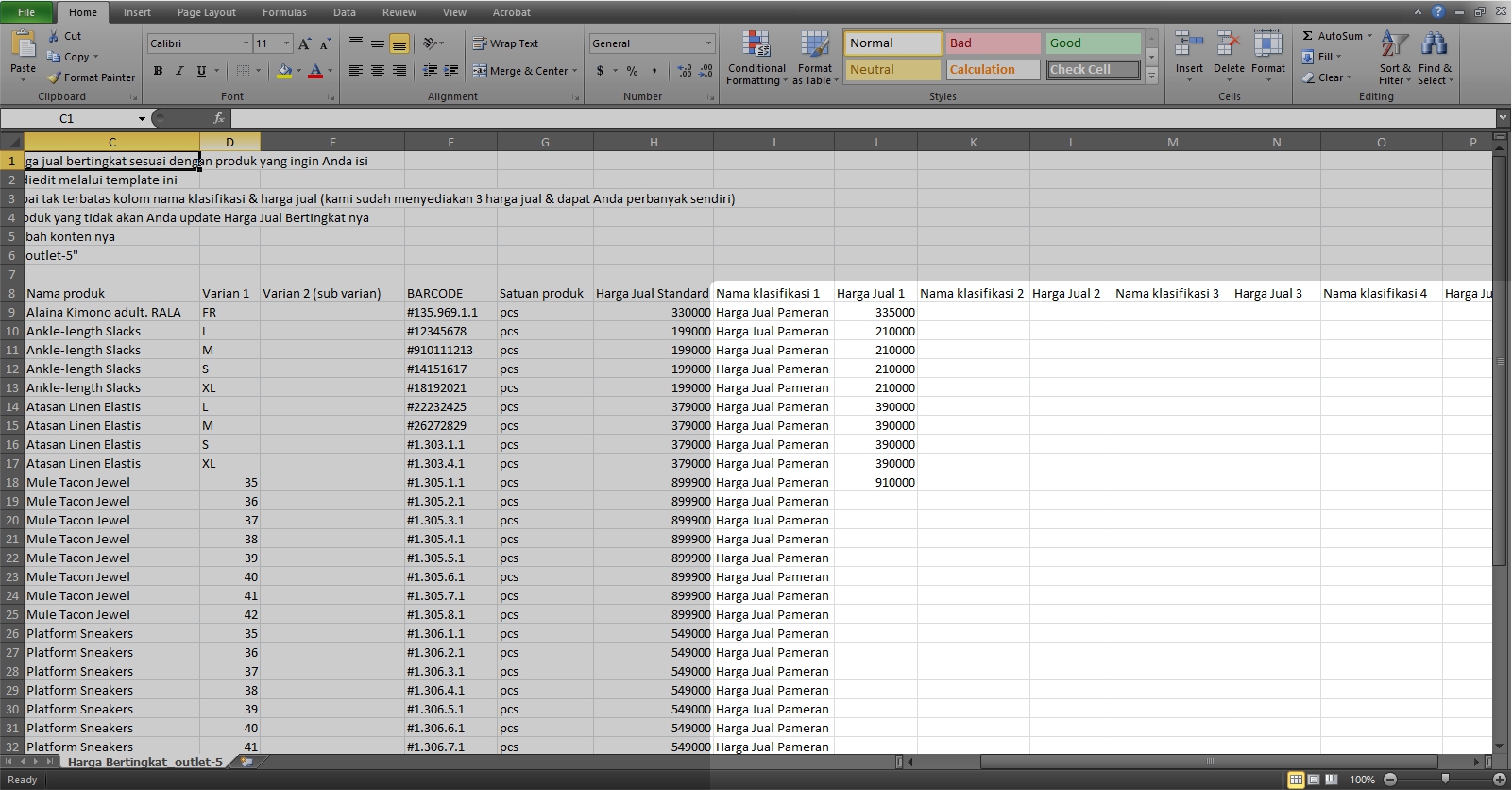The height and width of the screenshot is (790, 1512).
Task: Click the Paste clipboard icon
Action: click(x=23, y=44)
